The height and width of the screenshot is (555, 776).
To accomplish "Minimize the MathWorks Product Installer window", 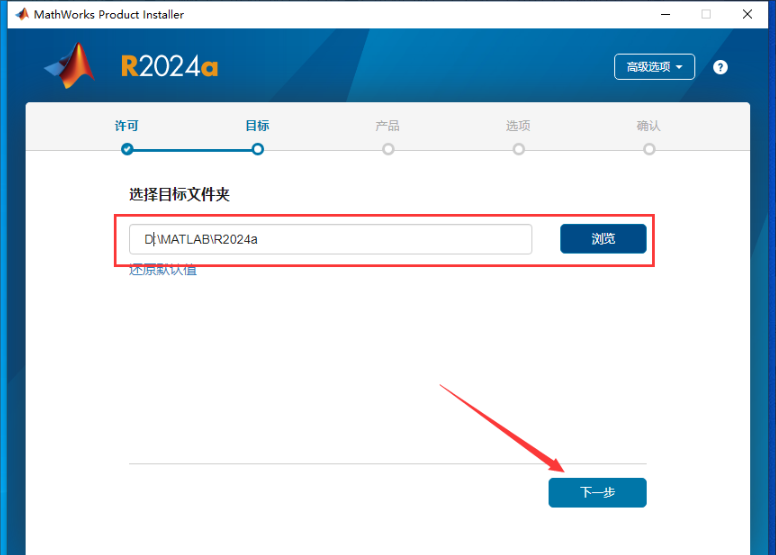I will (666, 14).
